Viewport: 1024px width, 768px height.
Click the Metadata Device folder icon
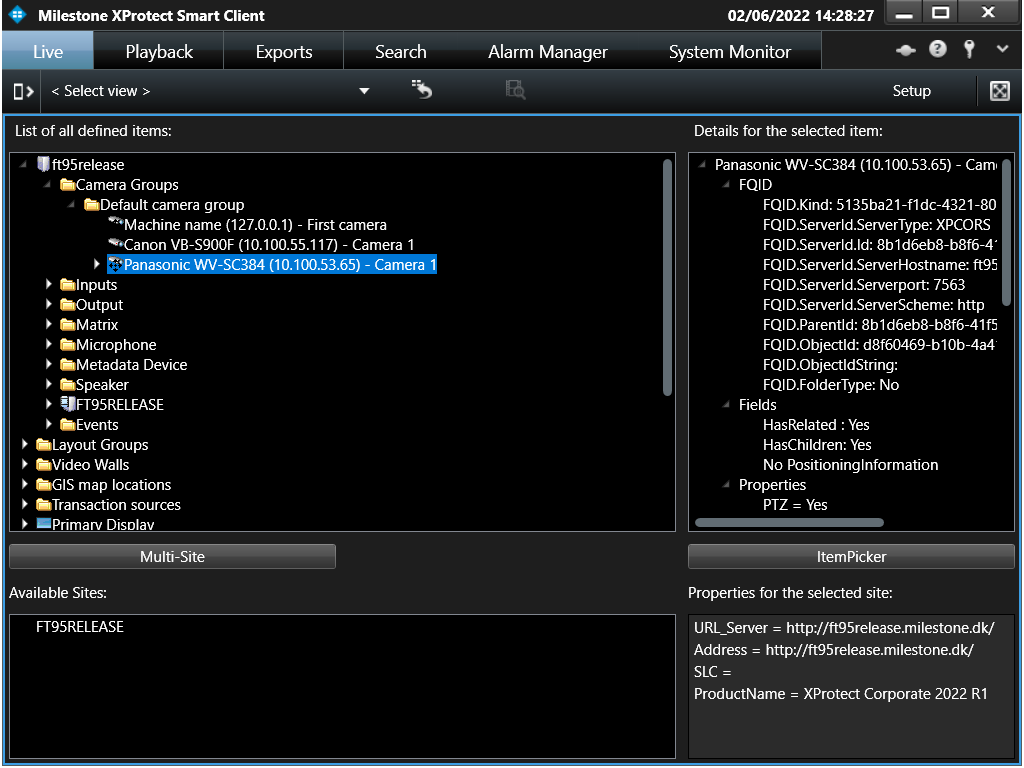(x=67, y=365)
